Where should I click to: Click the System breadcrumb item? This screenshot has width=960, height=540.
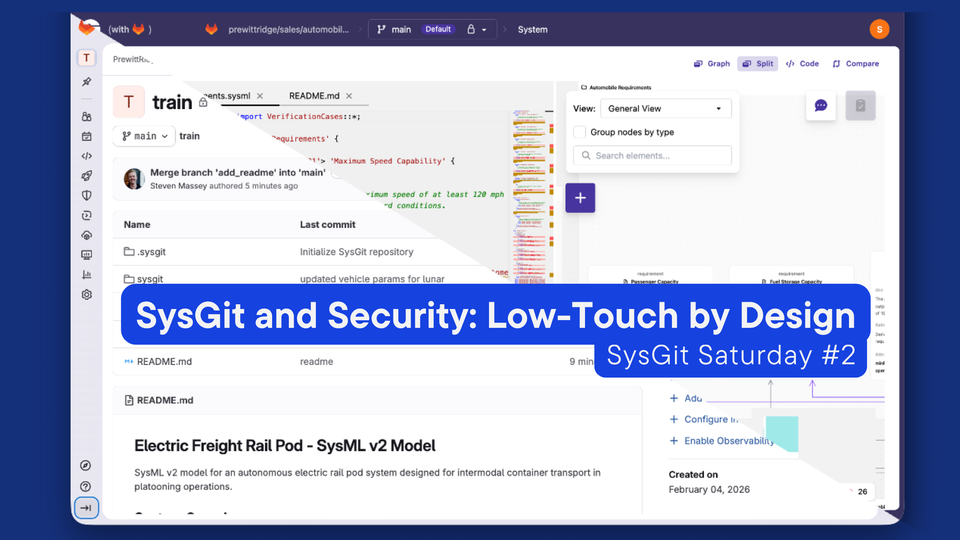point(533,29)
